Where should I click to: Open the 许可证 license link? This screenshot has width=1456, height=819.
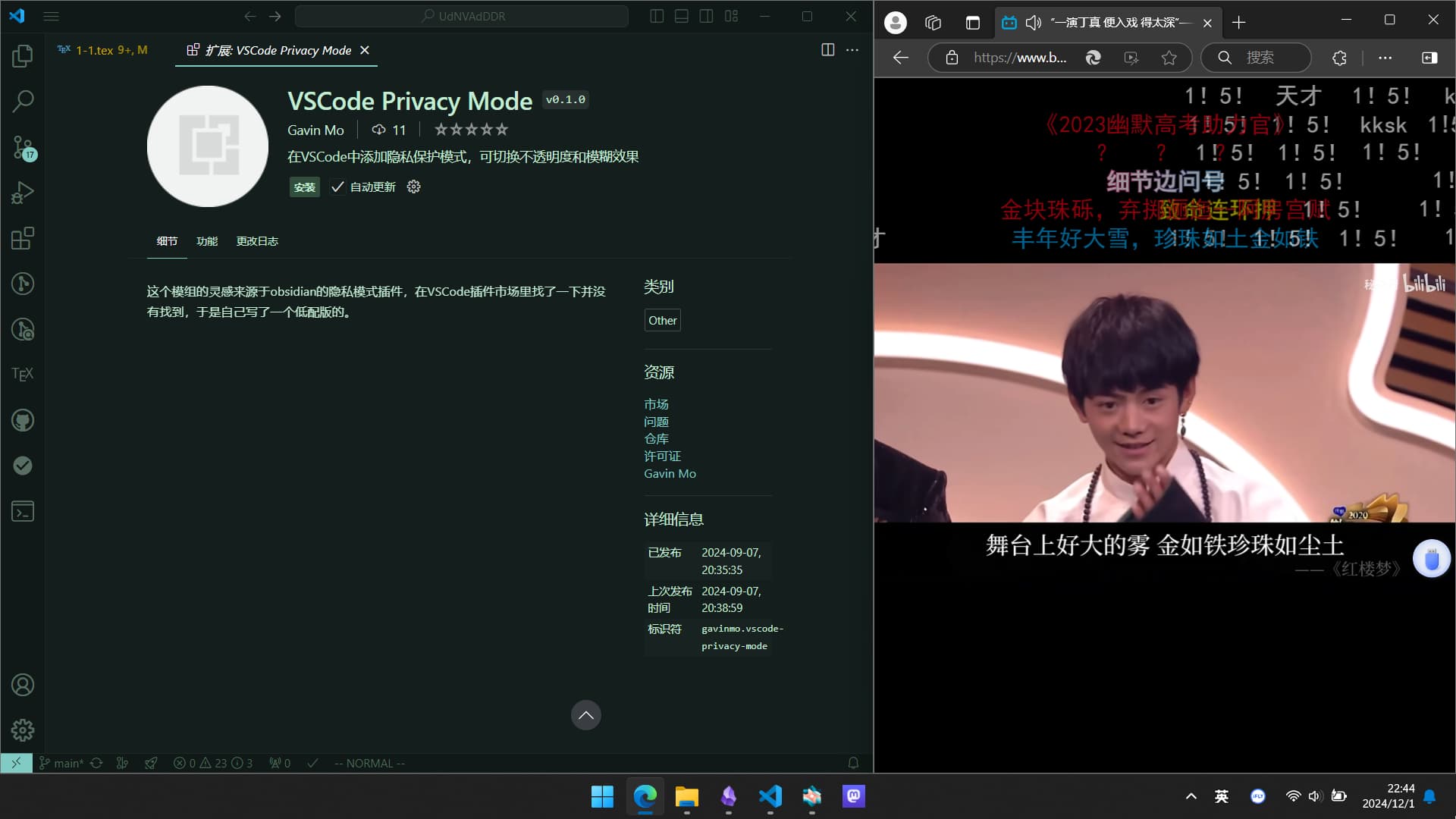click(x=662, y=456)
